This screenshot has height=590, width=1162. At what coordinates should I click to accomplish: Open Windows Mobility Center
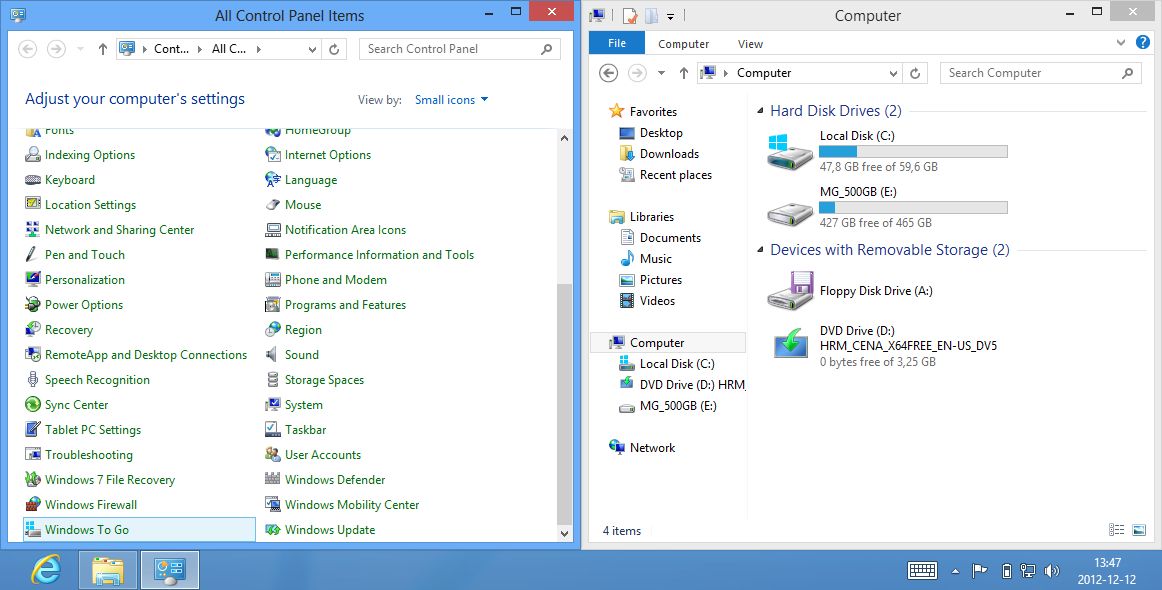pyautogui.click(x=342, y=505)
